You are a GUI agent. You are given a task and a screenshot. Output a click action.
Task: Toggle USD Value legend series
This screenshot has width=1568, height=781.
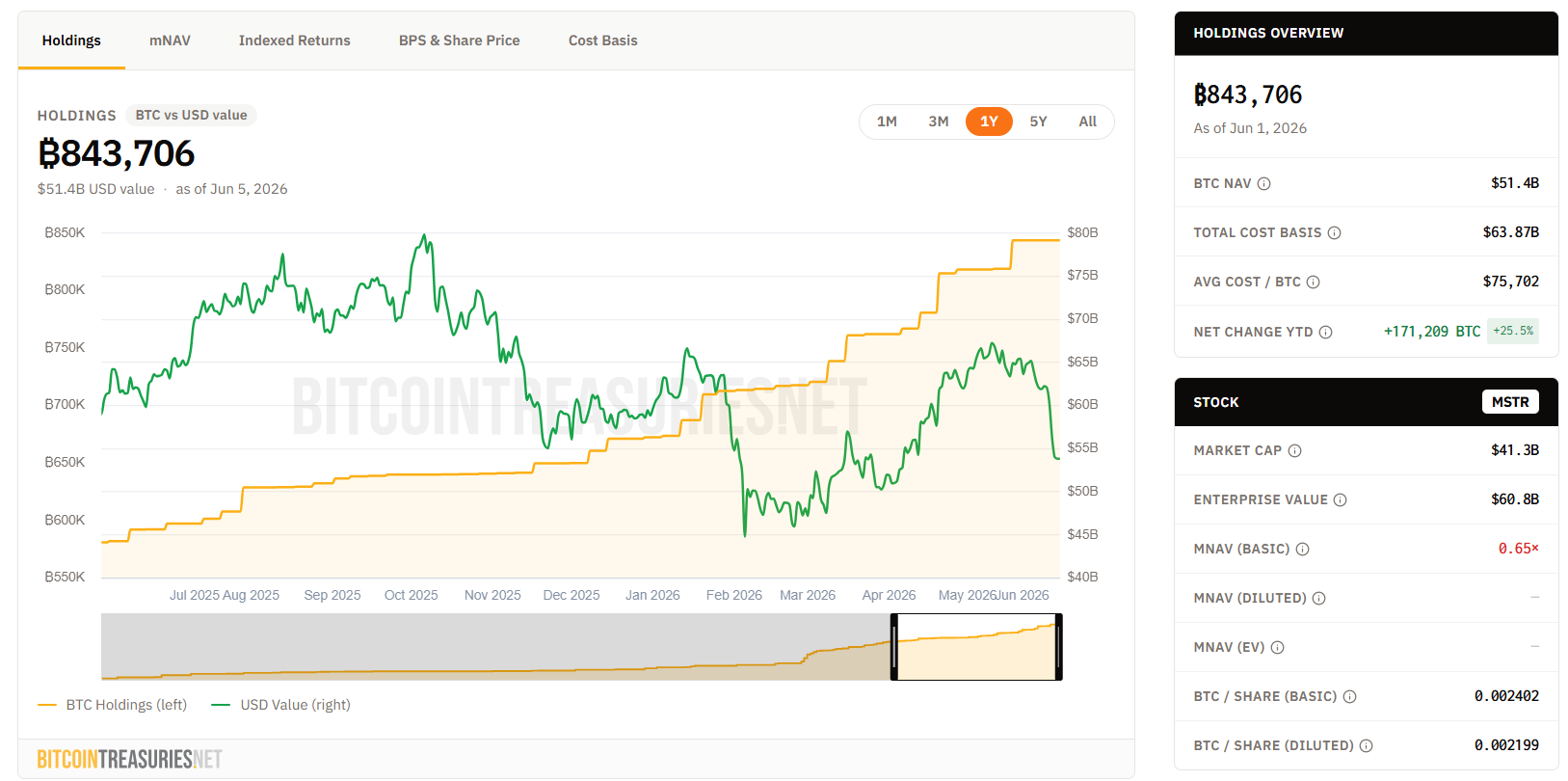click(280, 705)
